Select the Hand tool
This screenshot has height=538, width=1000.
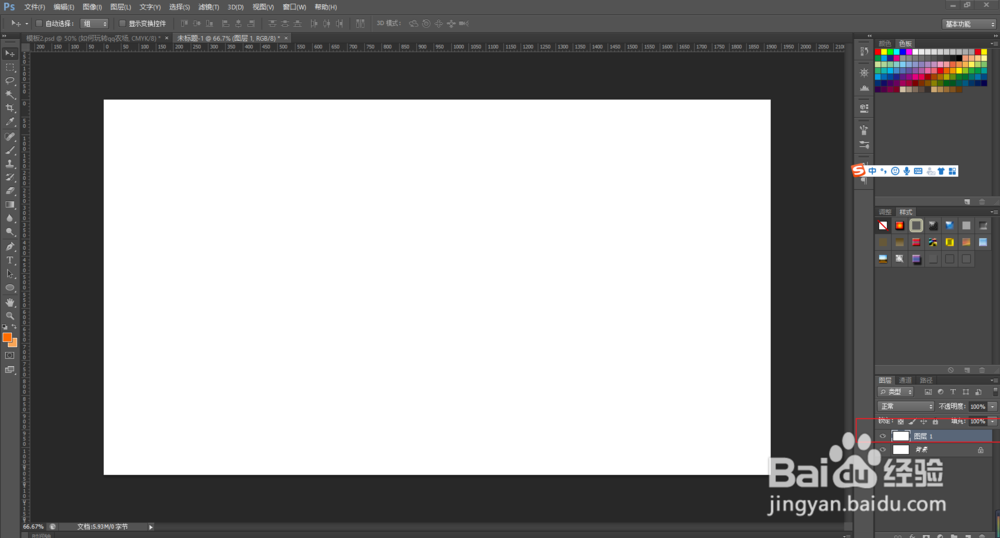point(10,302)
